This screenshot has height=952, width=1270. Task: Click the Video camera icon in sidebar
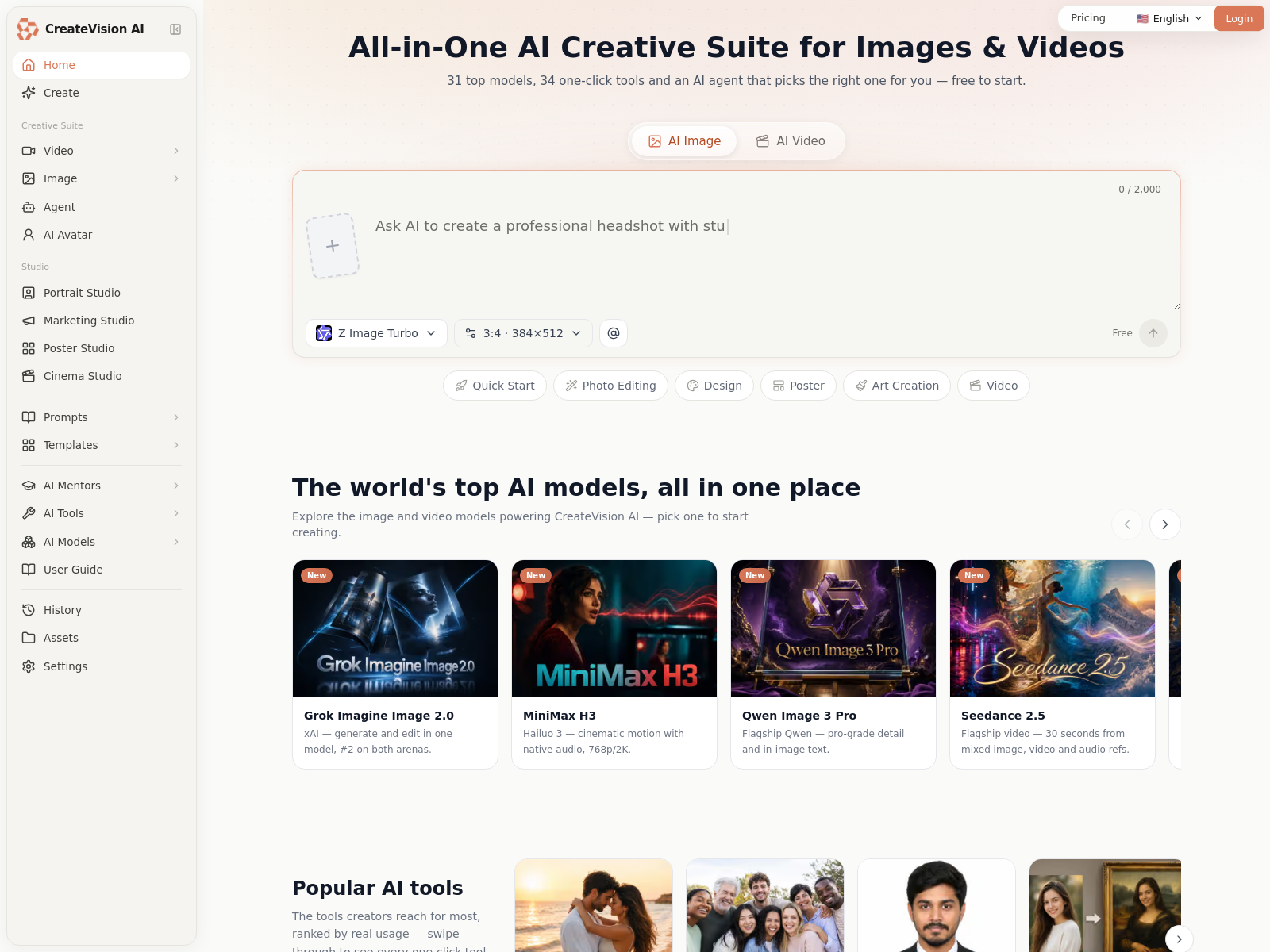tap(29, 151)
